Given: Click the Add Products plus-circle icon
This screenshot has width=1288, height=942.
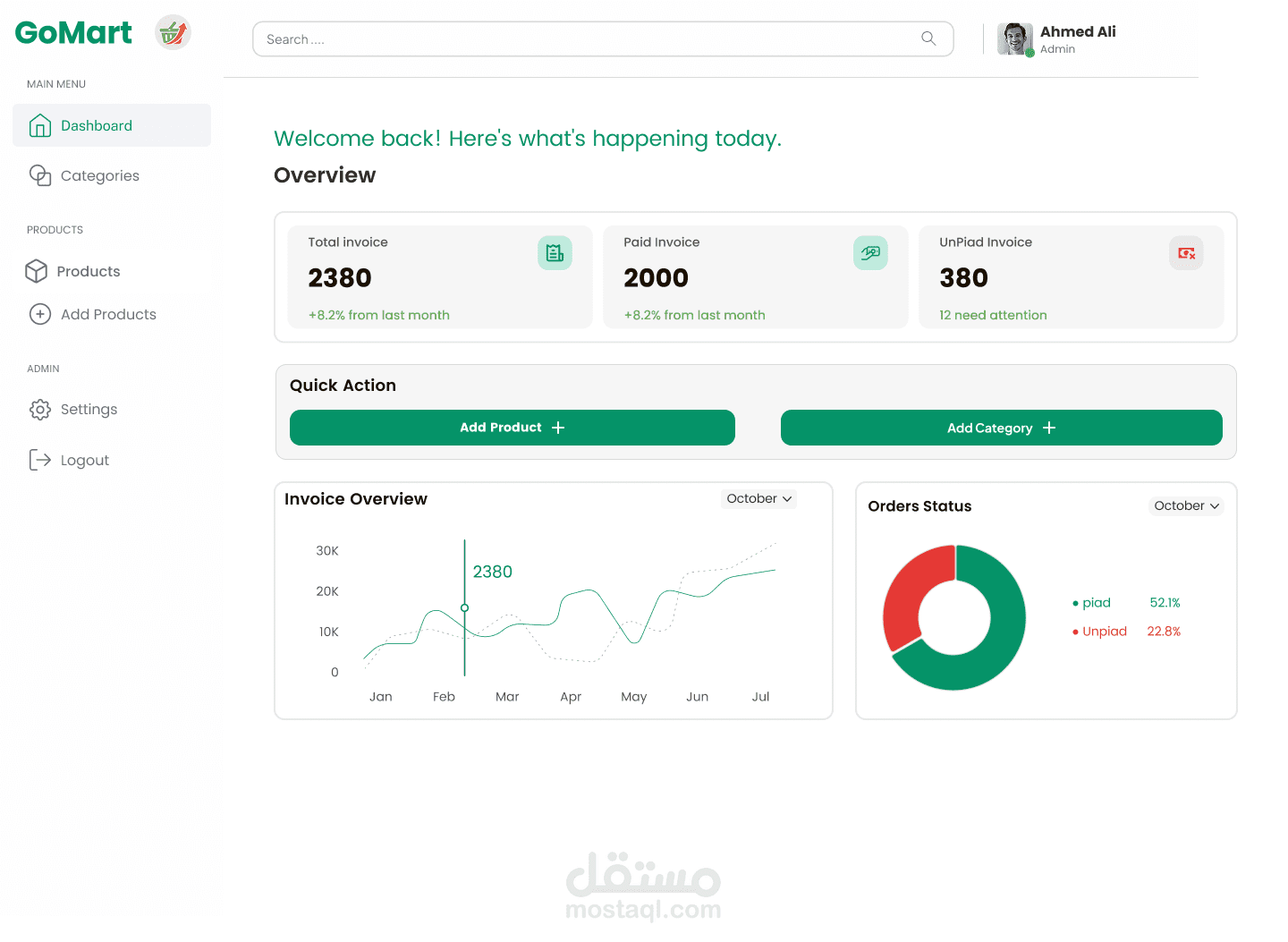Looking at the screenshot, I should (40, 314).
